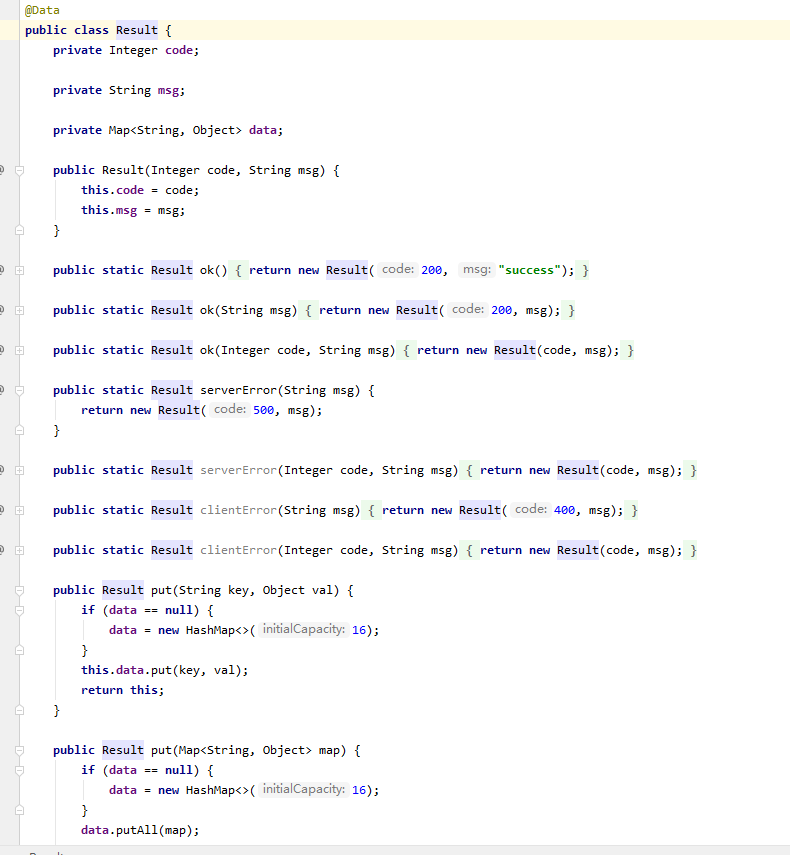Click Map<String, Object> type in field declaration

175,130
